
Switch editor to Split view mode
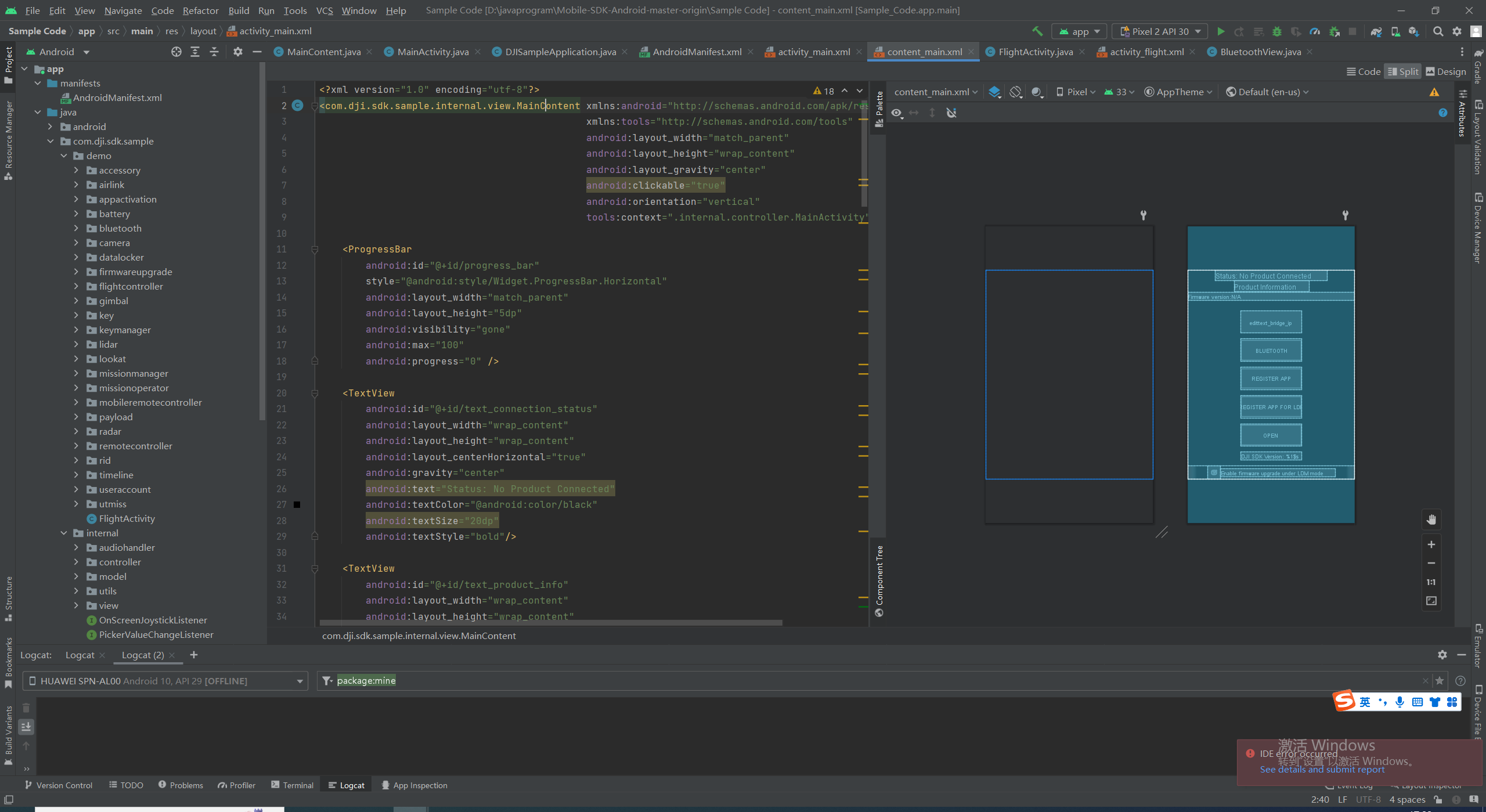1402,71
